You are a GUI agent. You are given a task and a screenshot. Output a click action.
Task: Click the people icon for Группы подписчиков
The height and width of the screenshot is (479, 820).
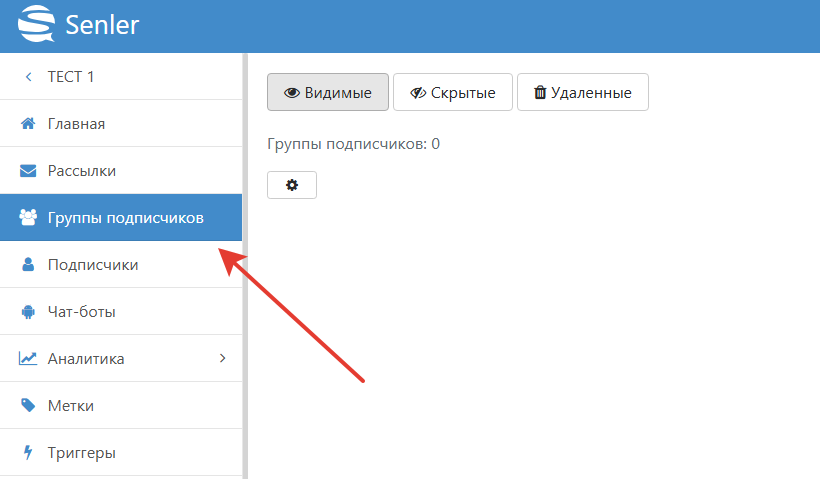coord(28,218)
